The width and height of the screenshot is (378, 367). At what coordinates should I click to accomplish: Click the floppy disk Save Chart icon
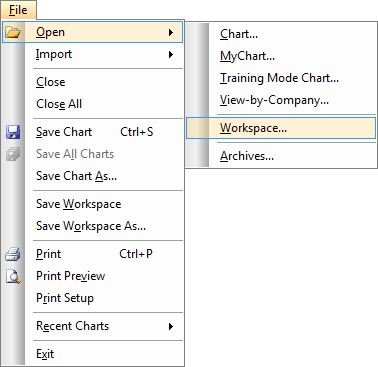(x=13, y=132)
